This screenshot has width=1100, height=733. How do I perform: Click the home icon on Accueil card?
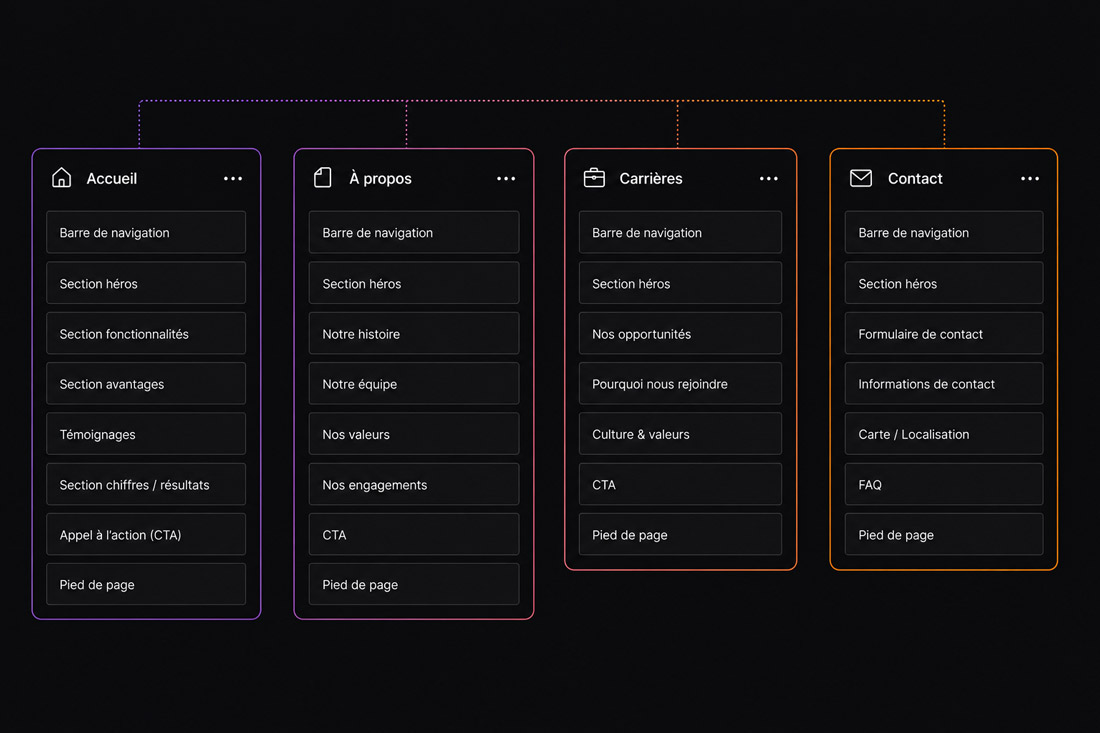click(x=62, y=177)
